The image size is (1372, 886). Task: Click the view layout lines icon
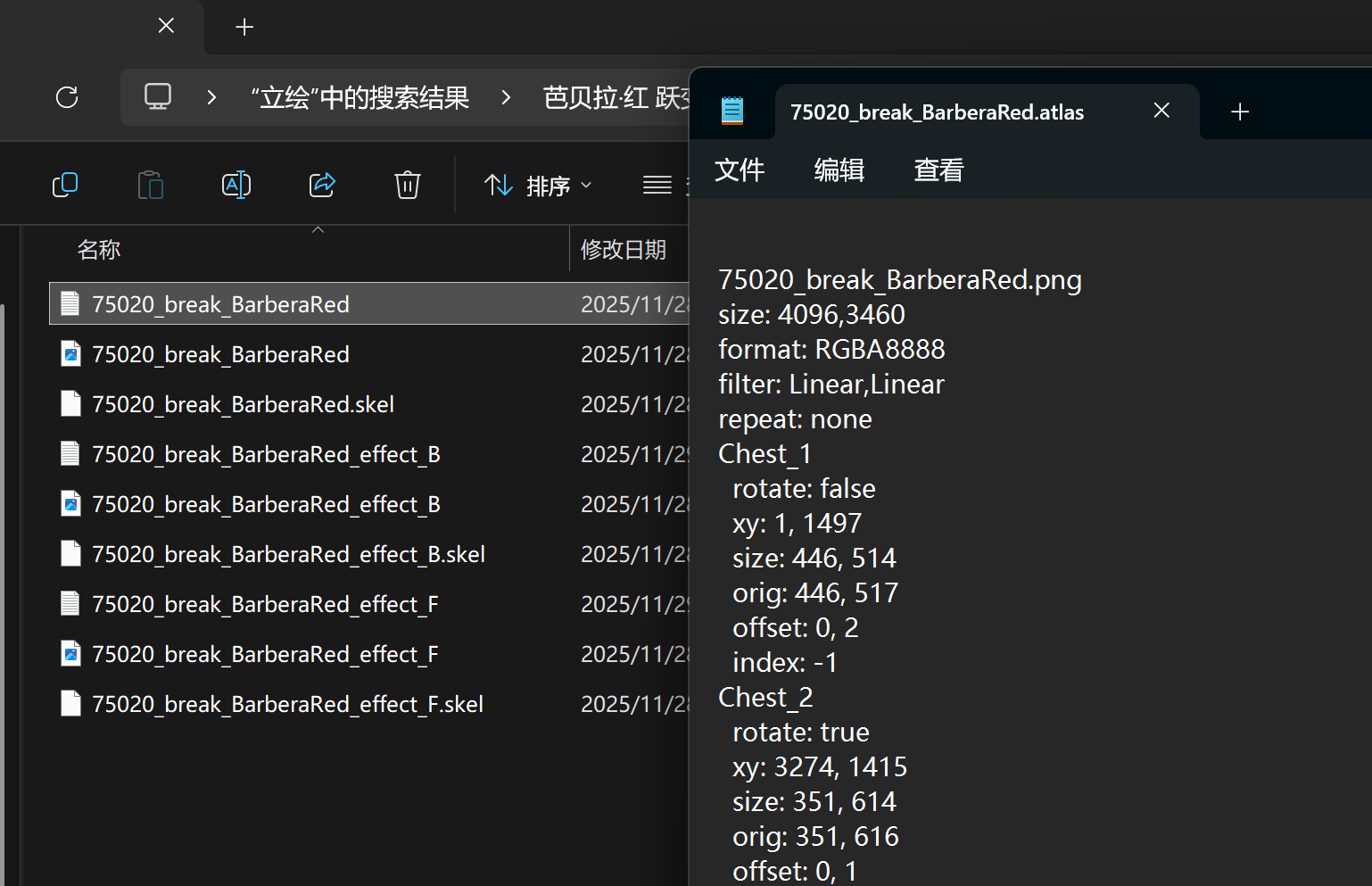[657, 185]
